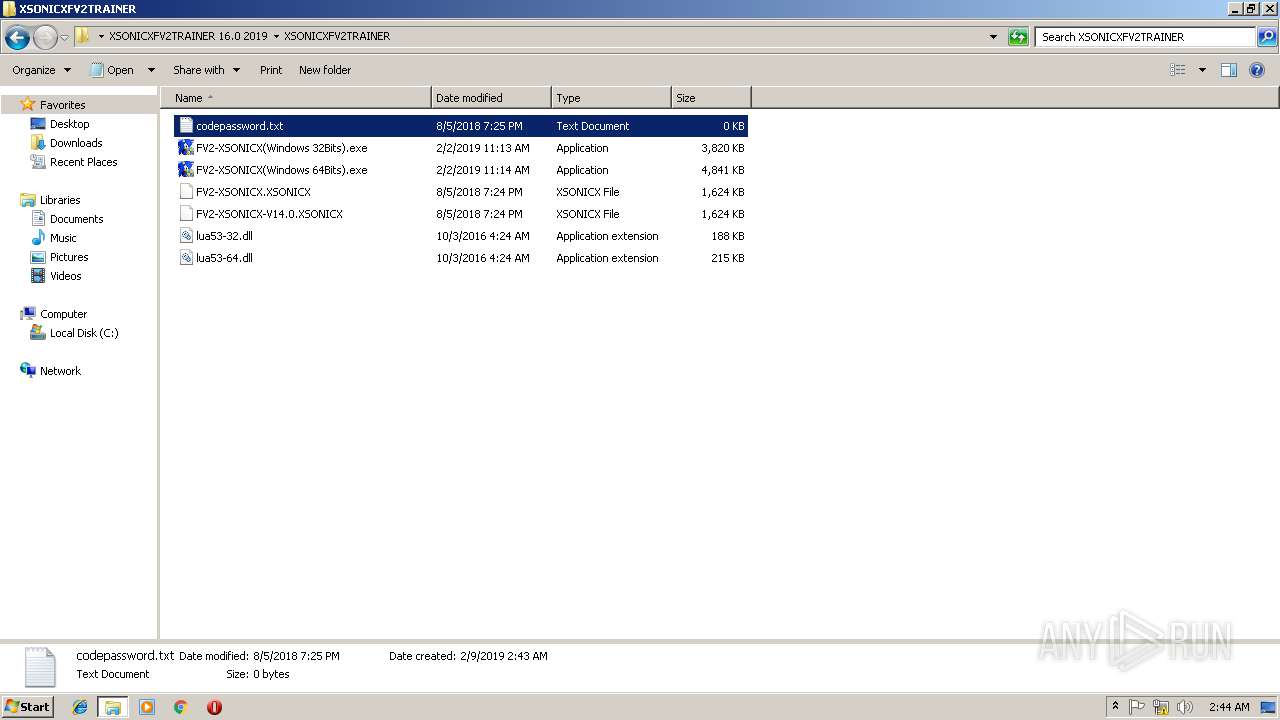
Task: Click the folder icon in address bar
Action: click(x=83, y=36)
